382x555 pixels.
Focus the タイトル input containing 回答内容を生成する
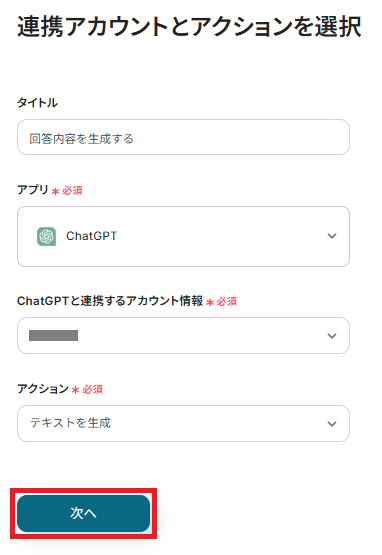pos(183,137)
